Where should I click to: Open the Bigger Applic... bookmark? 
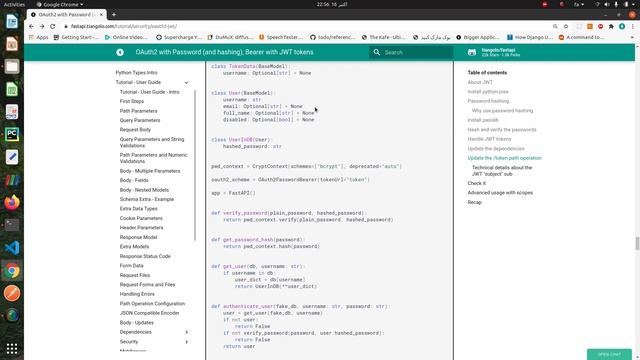(x=478, y=37)
